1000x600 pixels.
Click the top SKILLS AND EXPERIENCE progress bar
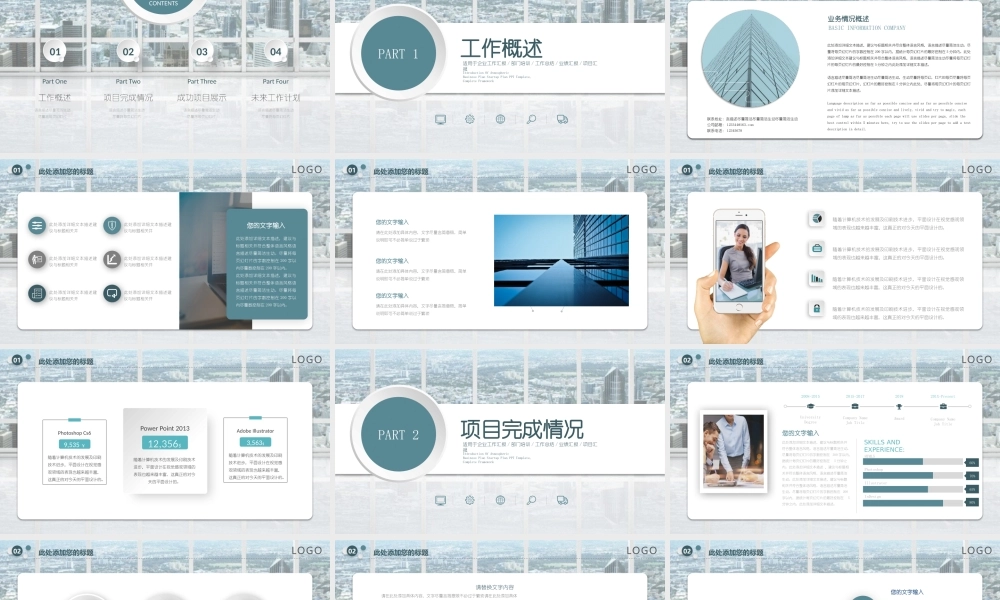click(914, 462)
